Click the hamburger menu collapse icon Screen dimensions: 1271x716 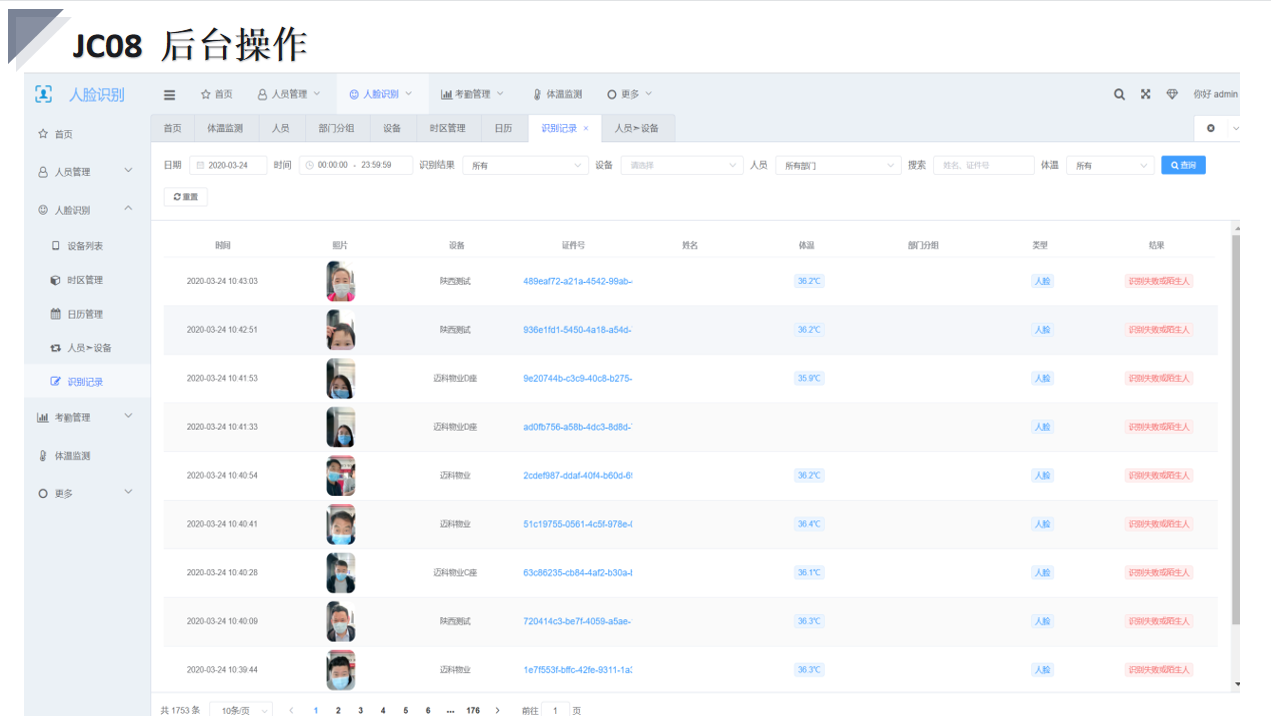click(170, 95)
